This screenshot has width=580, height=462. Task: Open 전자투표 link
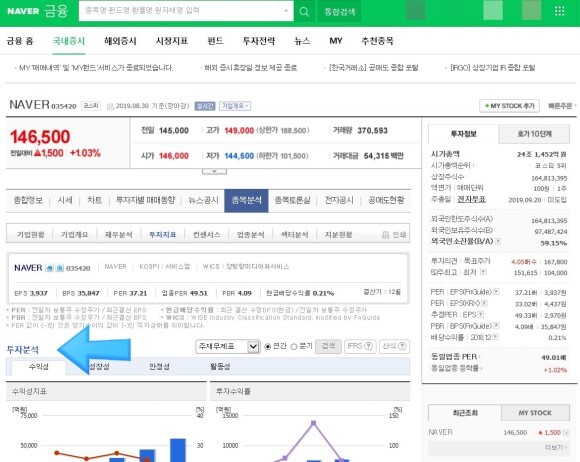[471, 199]
